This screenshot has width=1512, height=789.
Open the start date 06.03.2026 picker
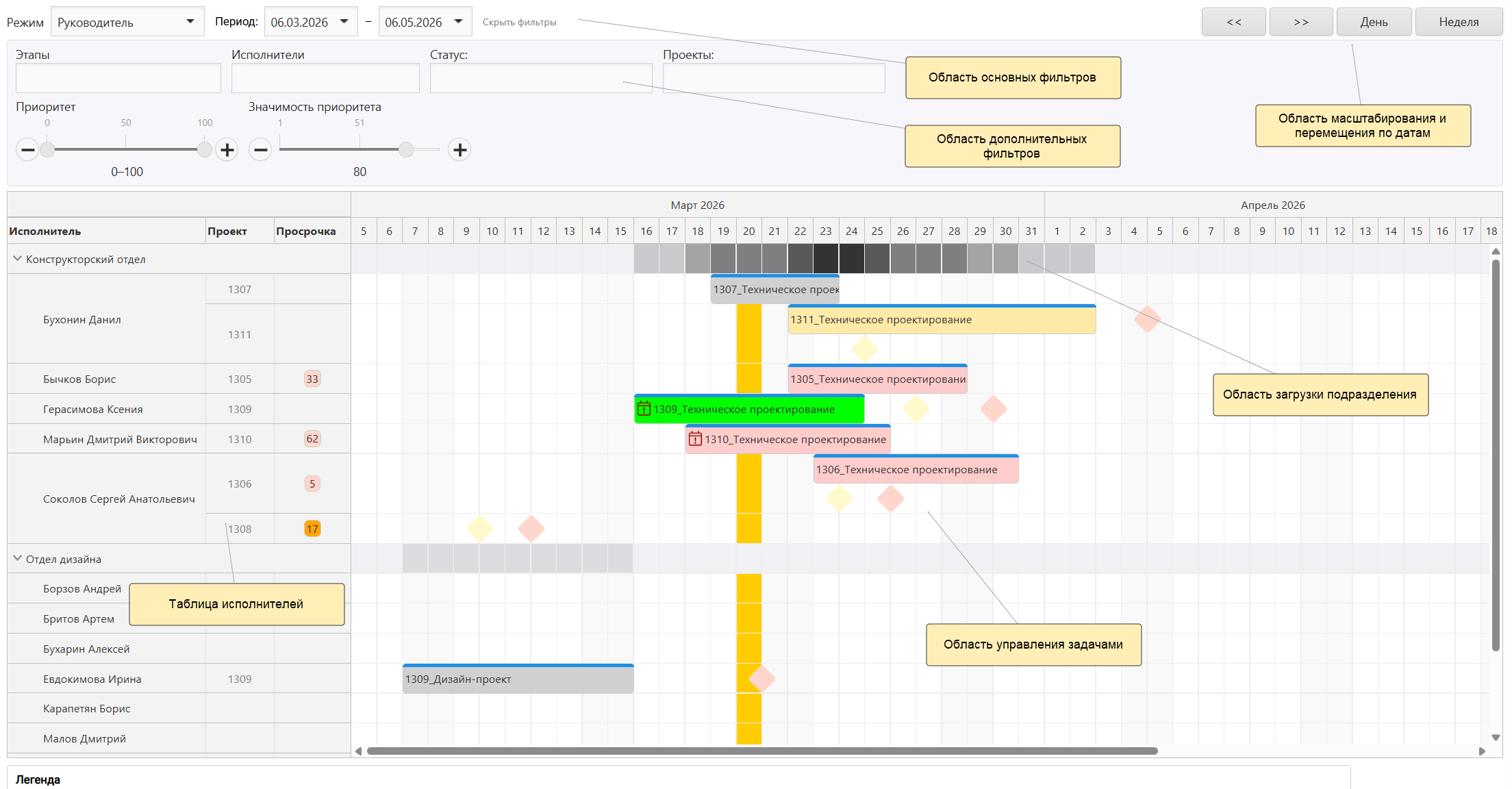(344, 22)
